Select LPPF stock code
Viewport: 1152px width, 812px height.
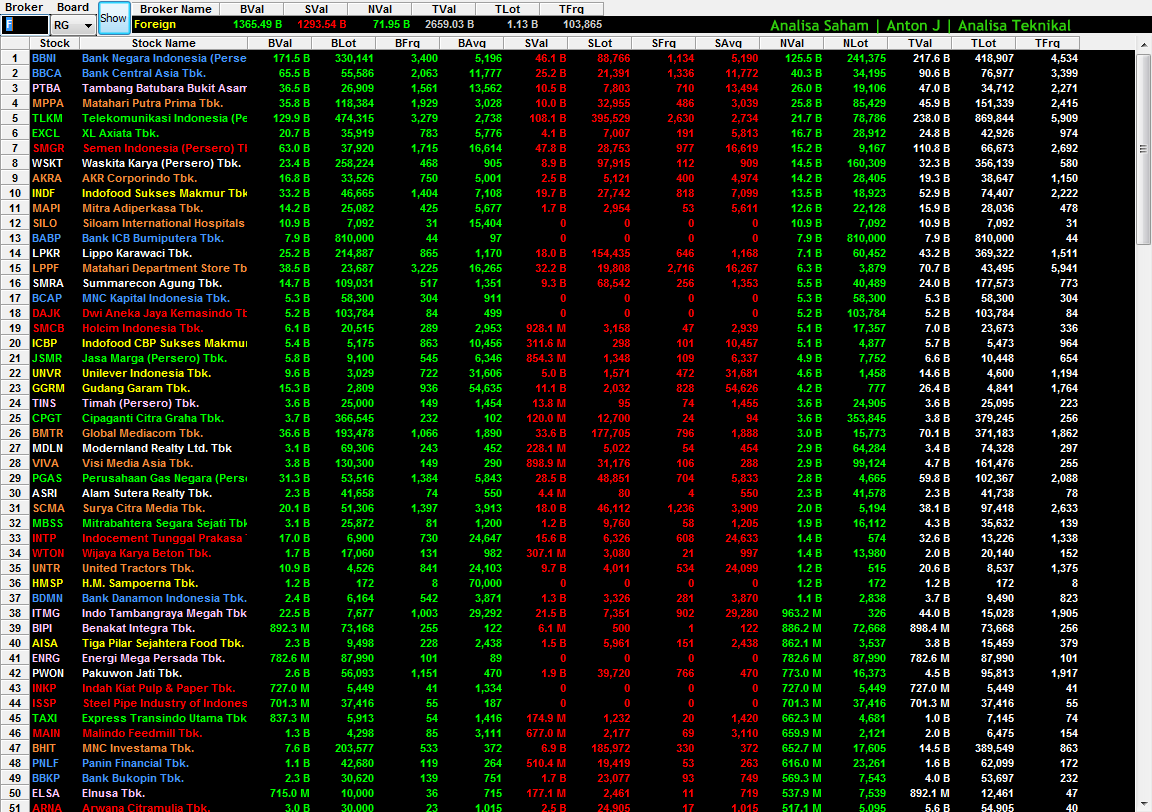click(46, 268)
